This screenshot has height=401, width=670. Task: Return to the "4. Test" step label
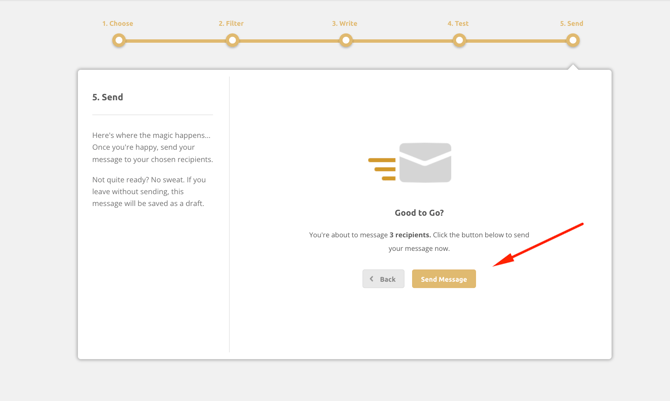[458, 23]
